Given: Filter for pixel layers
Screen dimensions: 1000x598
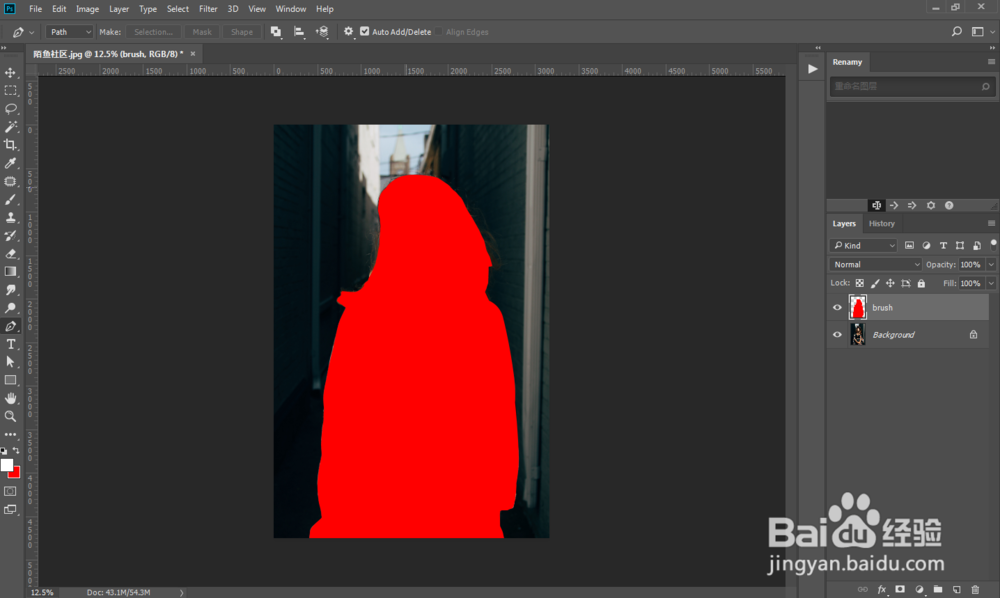Looking at the screenshot, I should tap(909, 245).
